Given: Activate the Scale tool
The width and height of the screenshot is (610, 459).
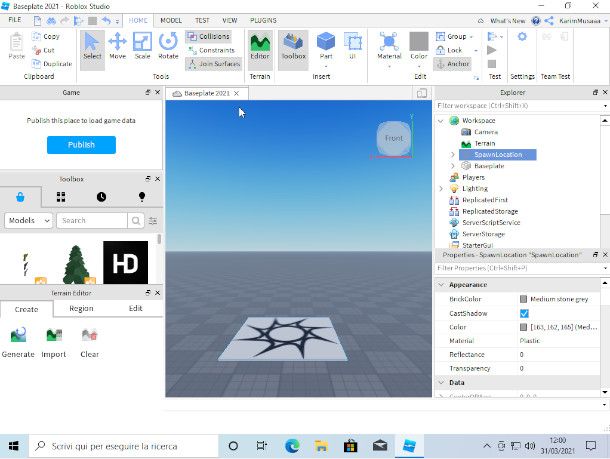Looking at the screenshot, I should [142, 46].
